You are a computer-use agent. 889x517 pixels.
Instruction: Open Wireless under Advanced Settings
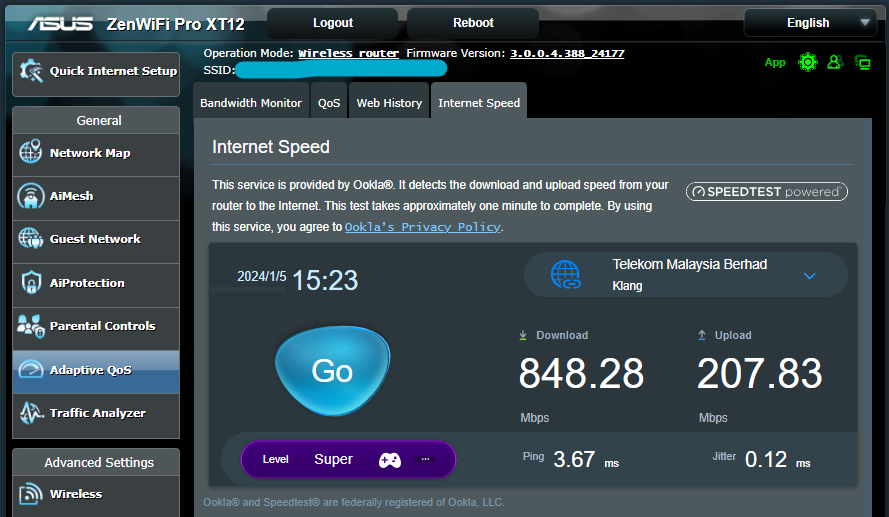(96, 495)
